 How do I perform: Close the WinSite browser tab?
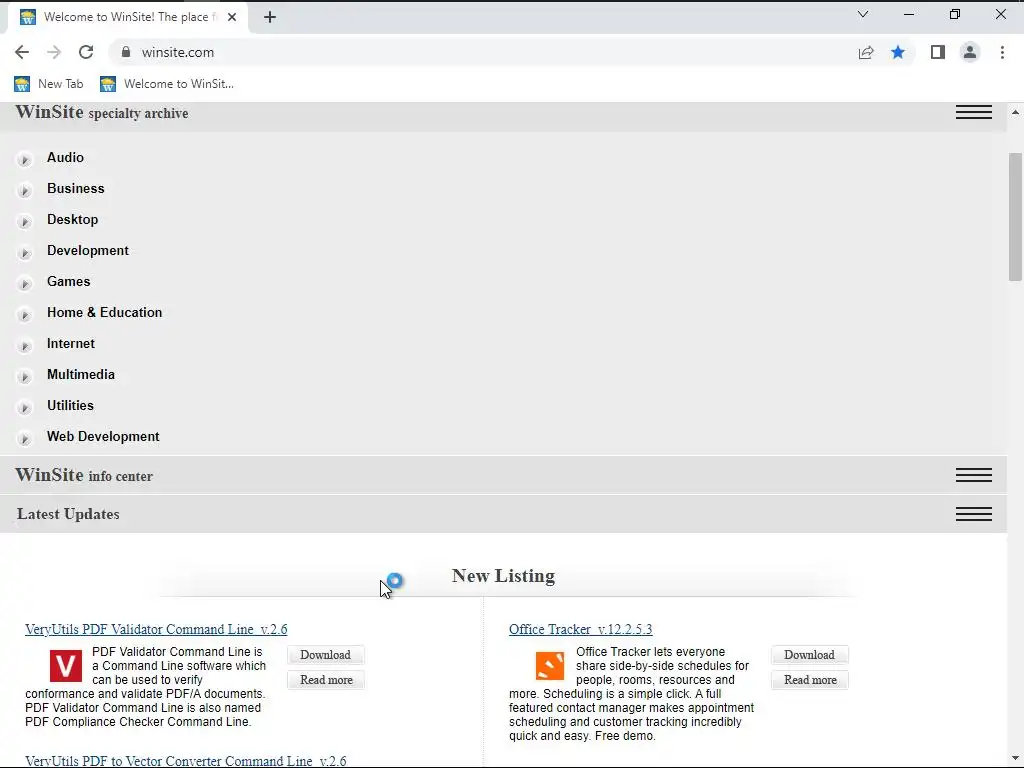(x=232, y=17)
